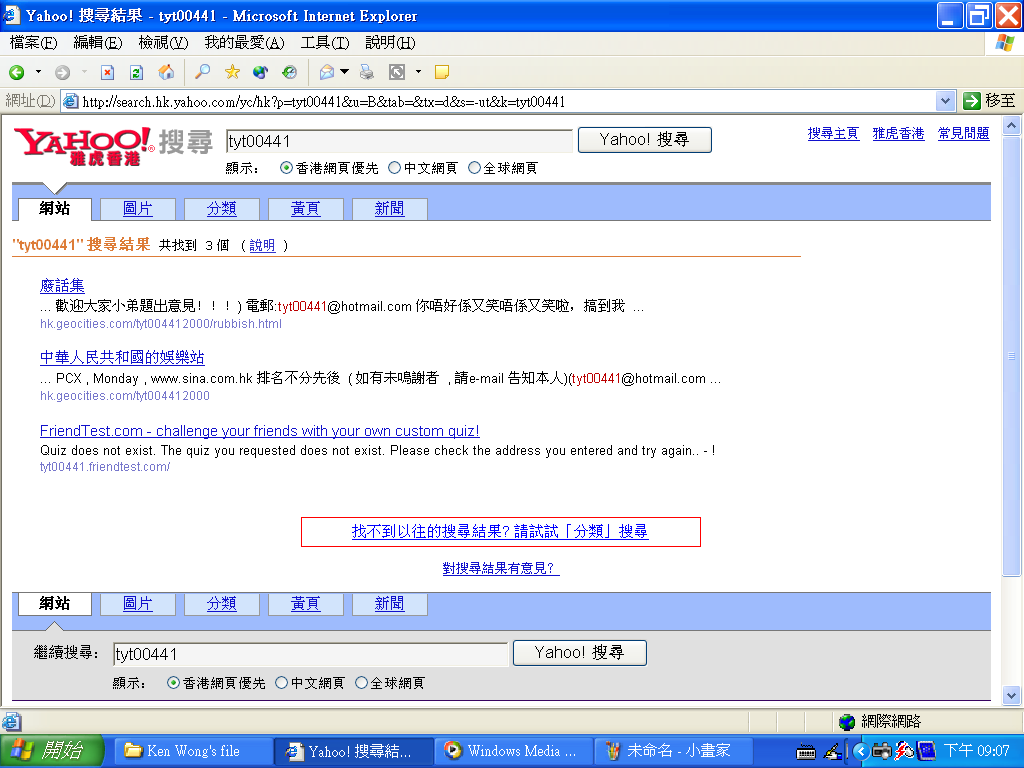Click the Yahoo! Hong Kong logo
The height and width of the screenshot is (768, 1024).
[x=83, y=146]
